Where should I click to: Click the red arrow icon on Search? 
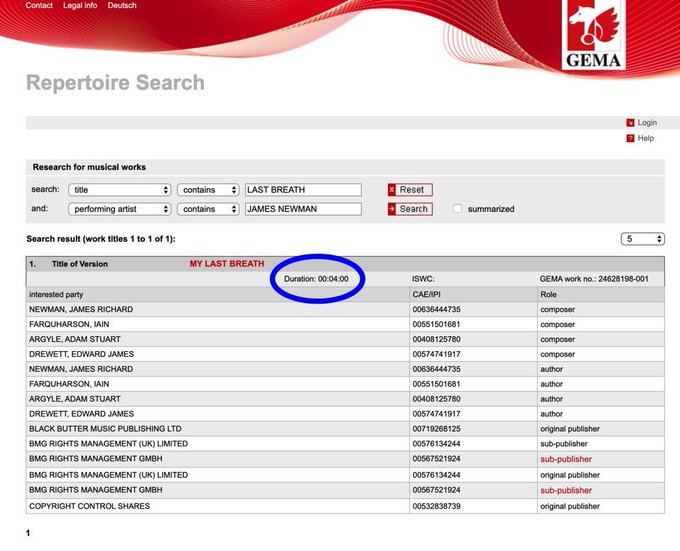[x=392, y=209]
